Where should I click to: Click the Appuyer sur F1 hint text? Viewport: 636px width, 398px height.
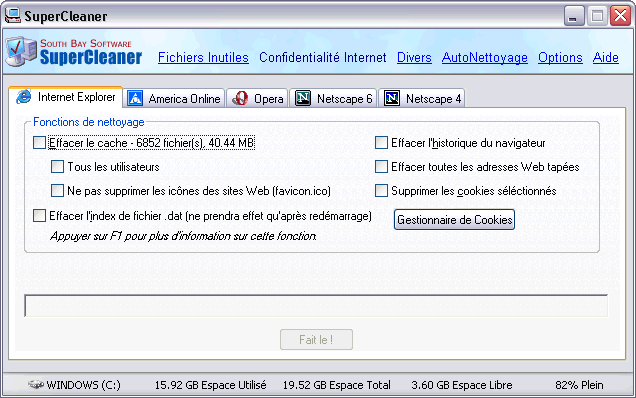pos(183,236)
